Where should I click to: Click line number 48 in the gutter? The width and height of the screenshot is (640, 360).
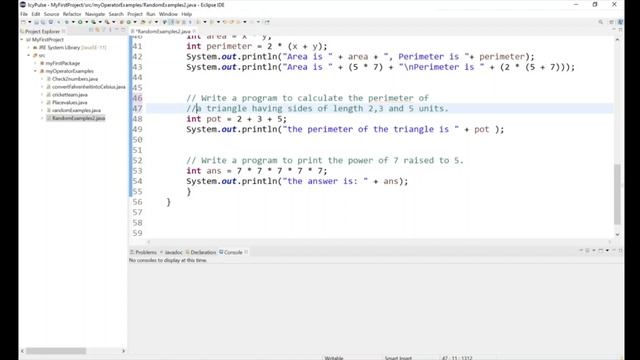click(x=138, y=119)
